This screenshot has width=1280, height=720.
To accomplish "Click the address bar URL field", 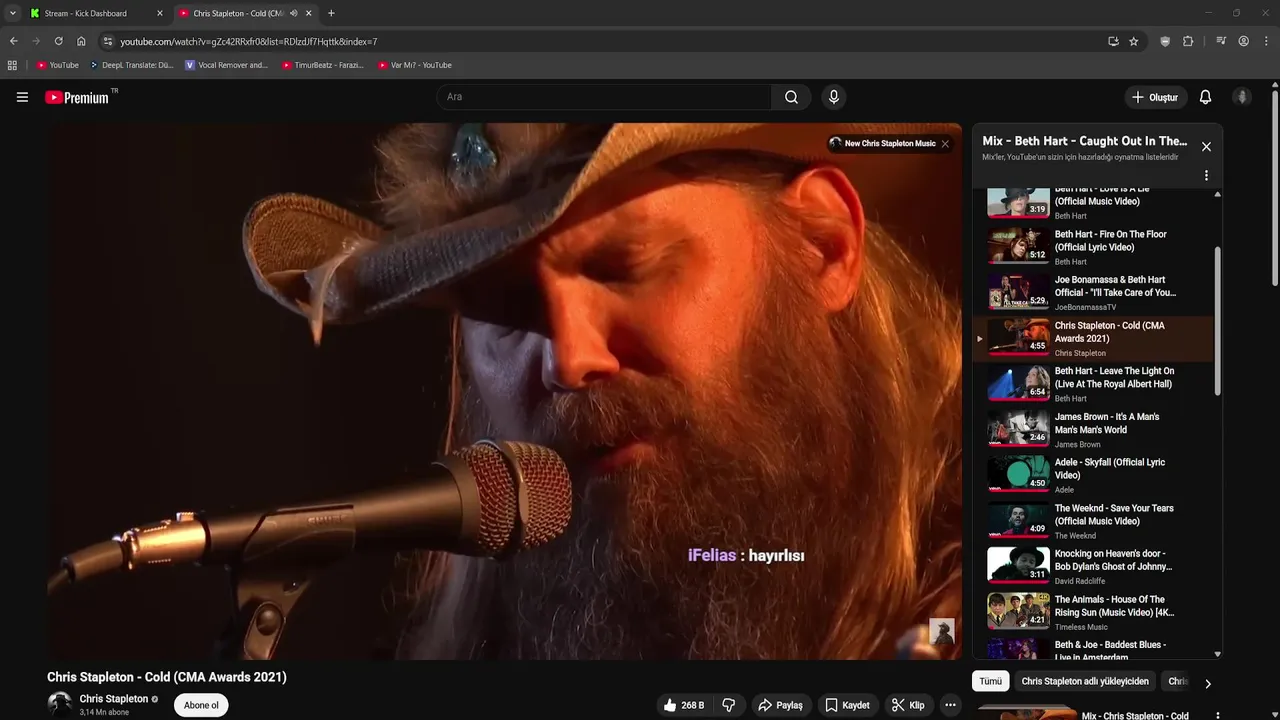I will point(600,41).
